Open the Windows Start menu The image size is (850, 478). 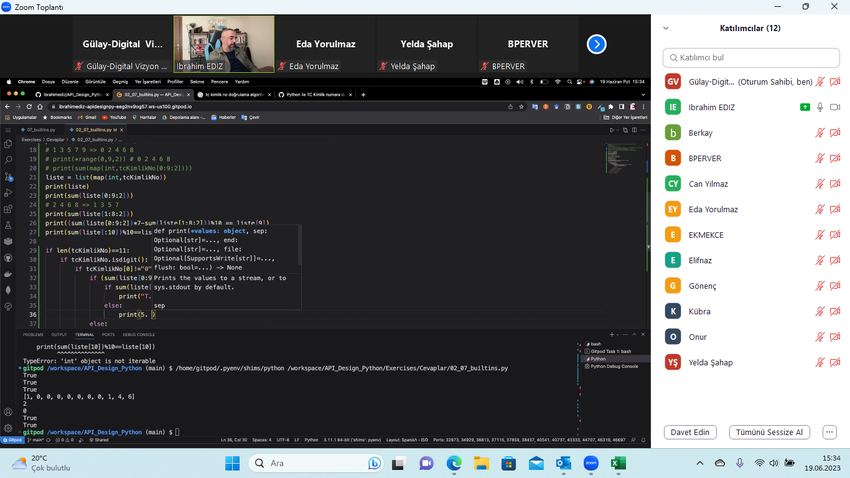tap(233, 463)
